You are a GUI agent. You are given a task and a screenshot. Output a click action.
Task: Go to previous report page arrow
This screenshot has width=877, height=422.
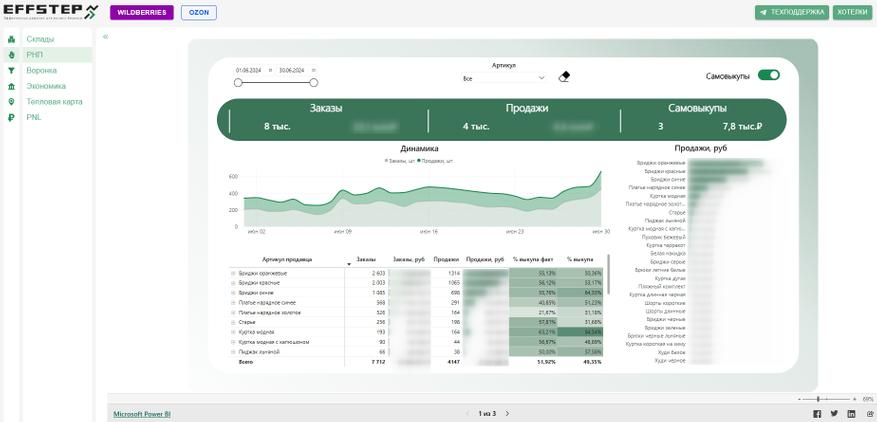click(x=468, y=414)
